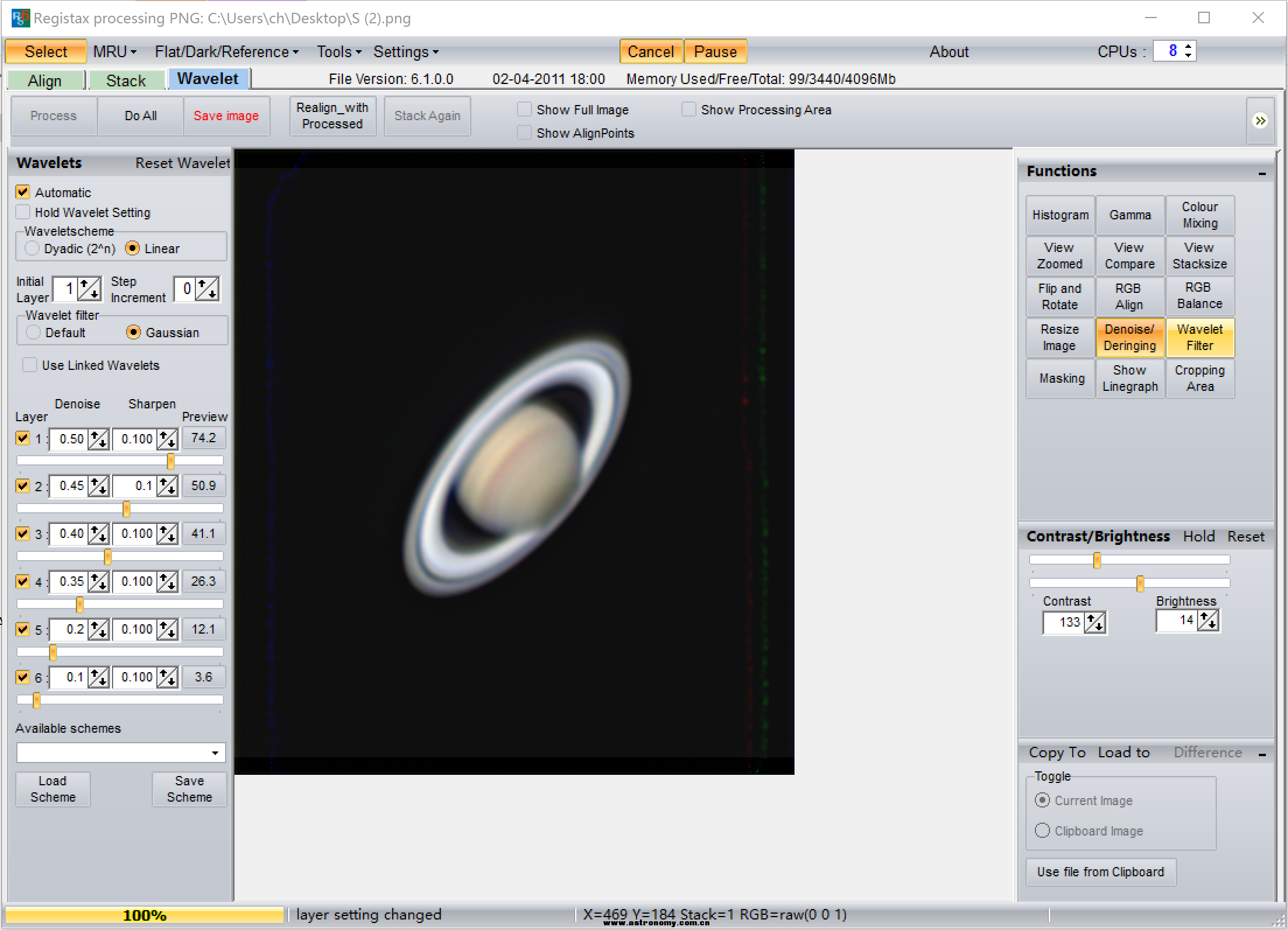The height and width of the screenshot is (930, 1288).
Task: Switch to the Stack tab
Action: pos(126,81)
